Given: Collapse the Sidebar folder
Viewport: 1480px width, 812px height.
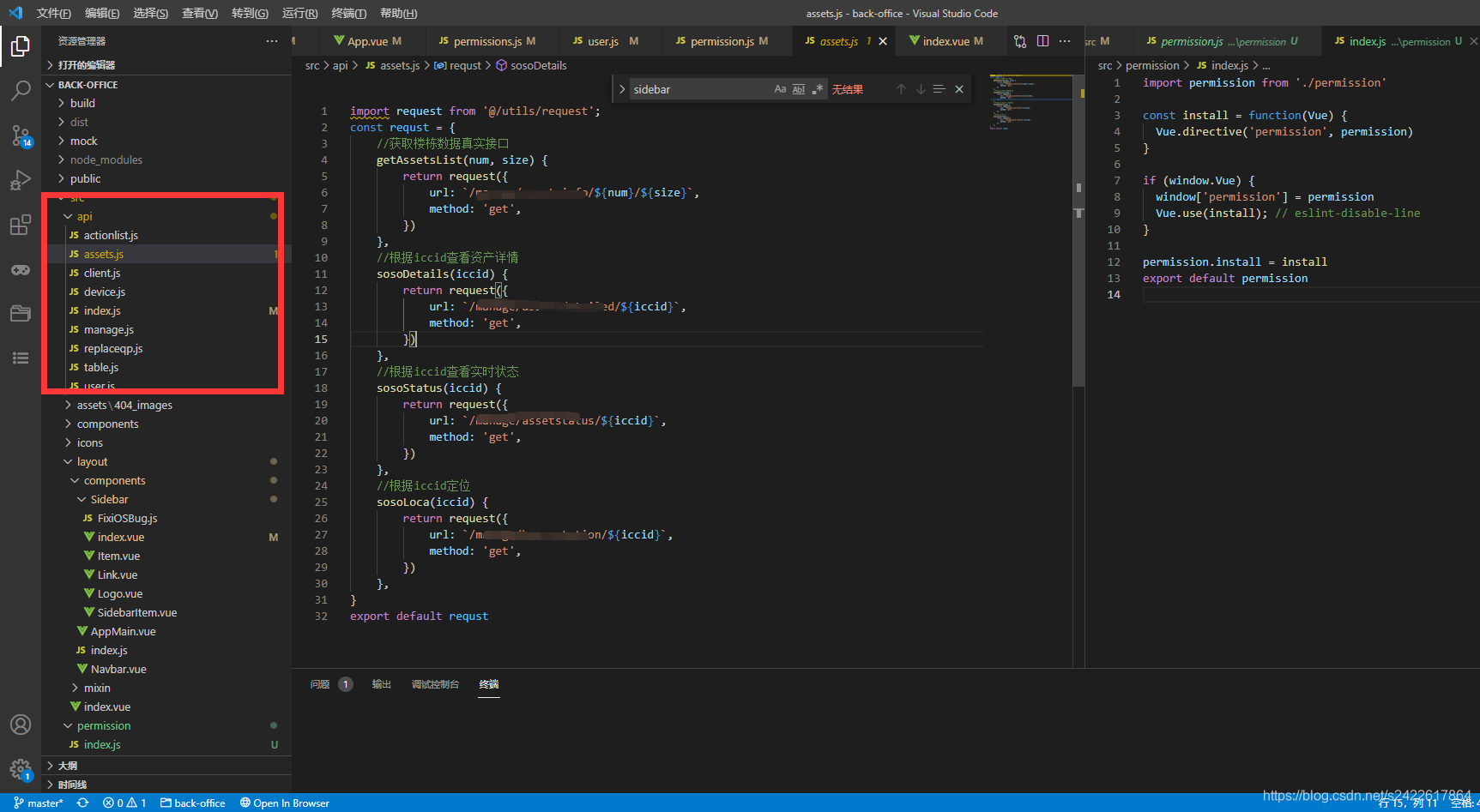Looking at the screenshot, I should (166, 499).
